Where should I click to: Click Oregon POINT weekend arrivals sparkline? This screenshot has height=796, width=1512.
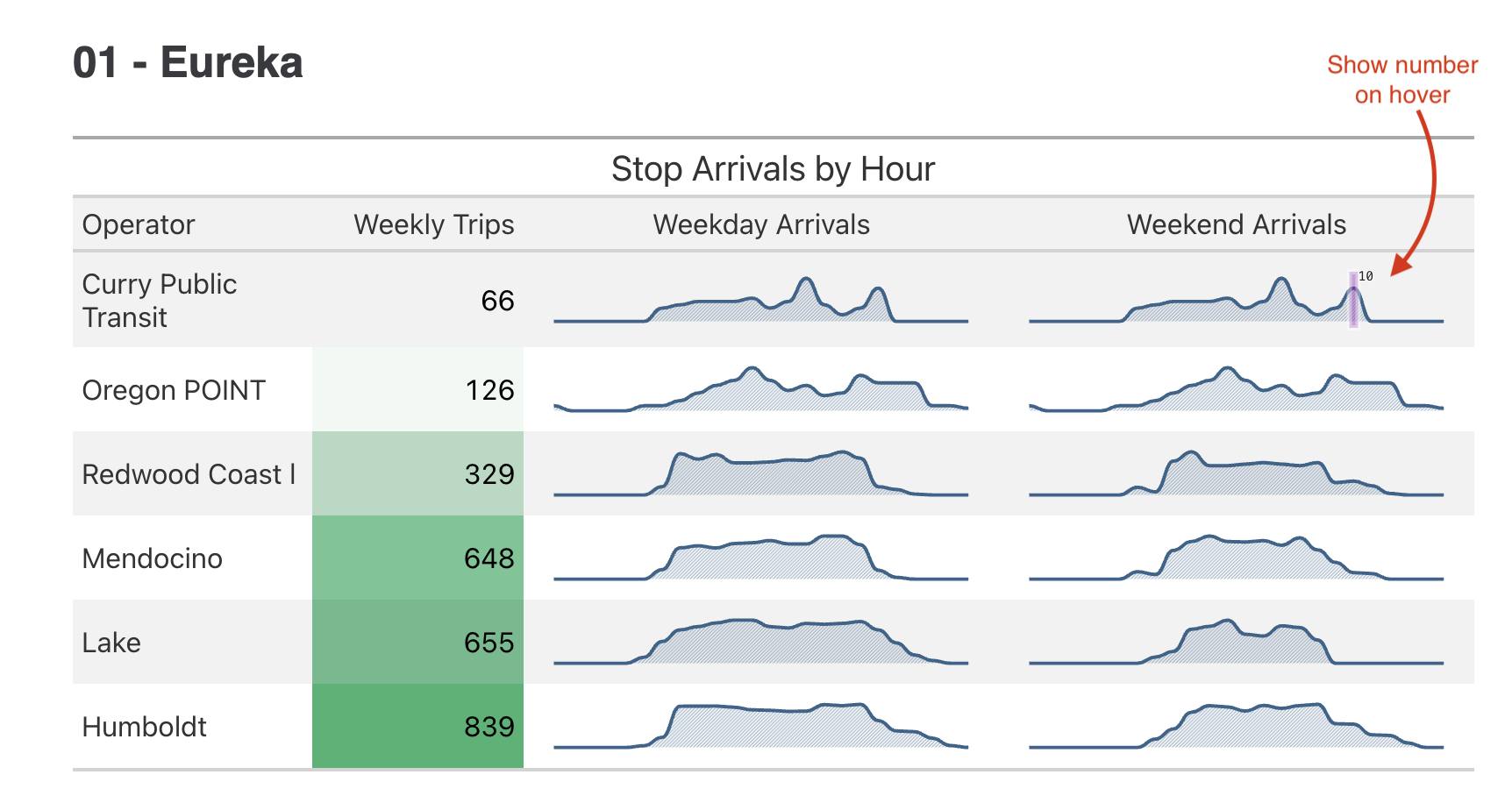pyautogui.click(x=1236, y=389)
